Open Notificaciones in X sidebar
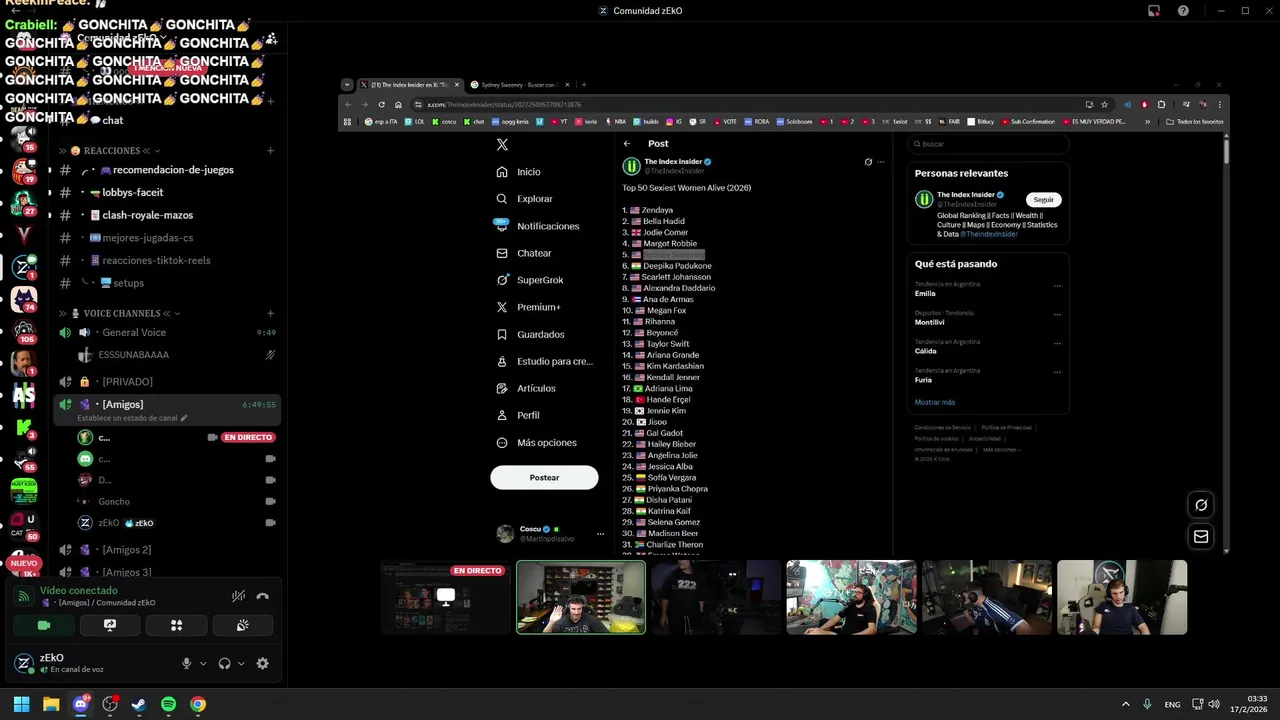The width and height of the screenshot is (1280, 720). pyautogui.click(x=537, y=226)
